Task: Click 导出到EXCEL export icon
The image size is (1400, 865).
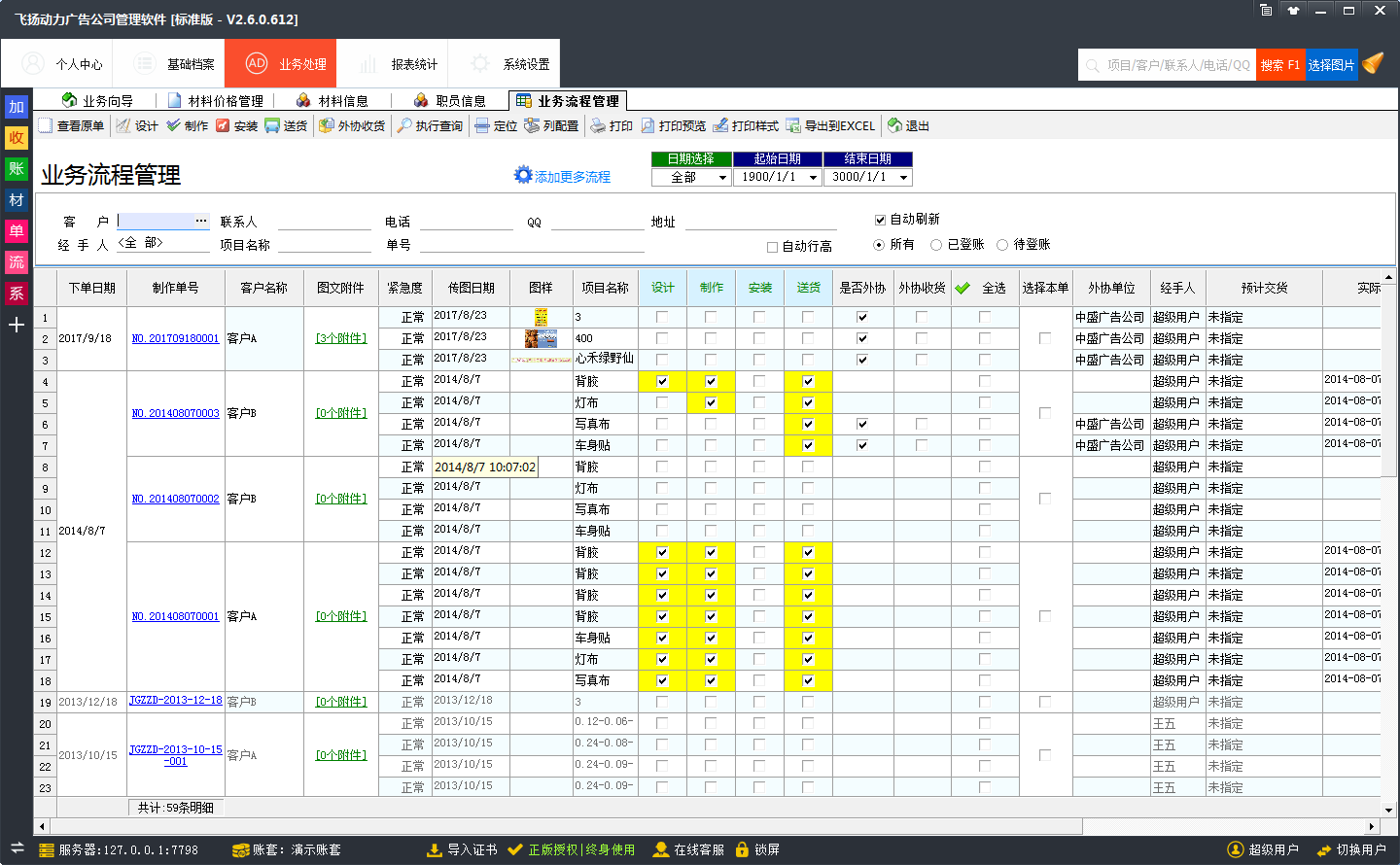Action: pos(831,126)
